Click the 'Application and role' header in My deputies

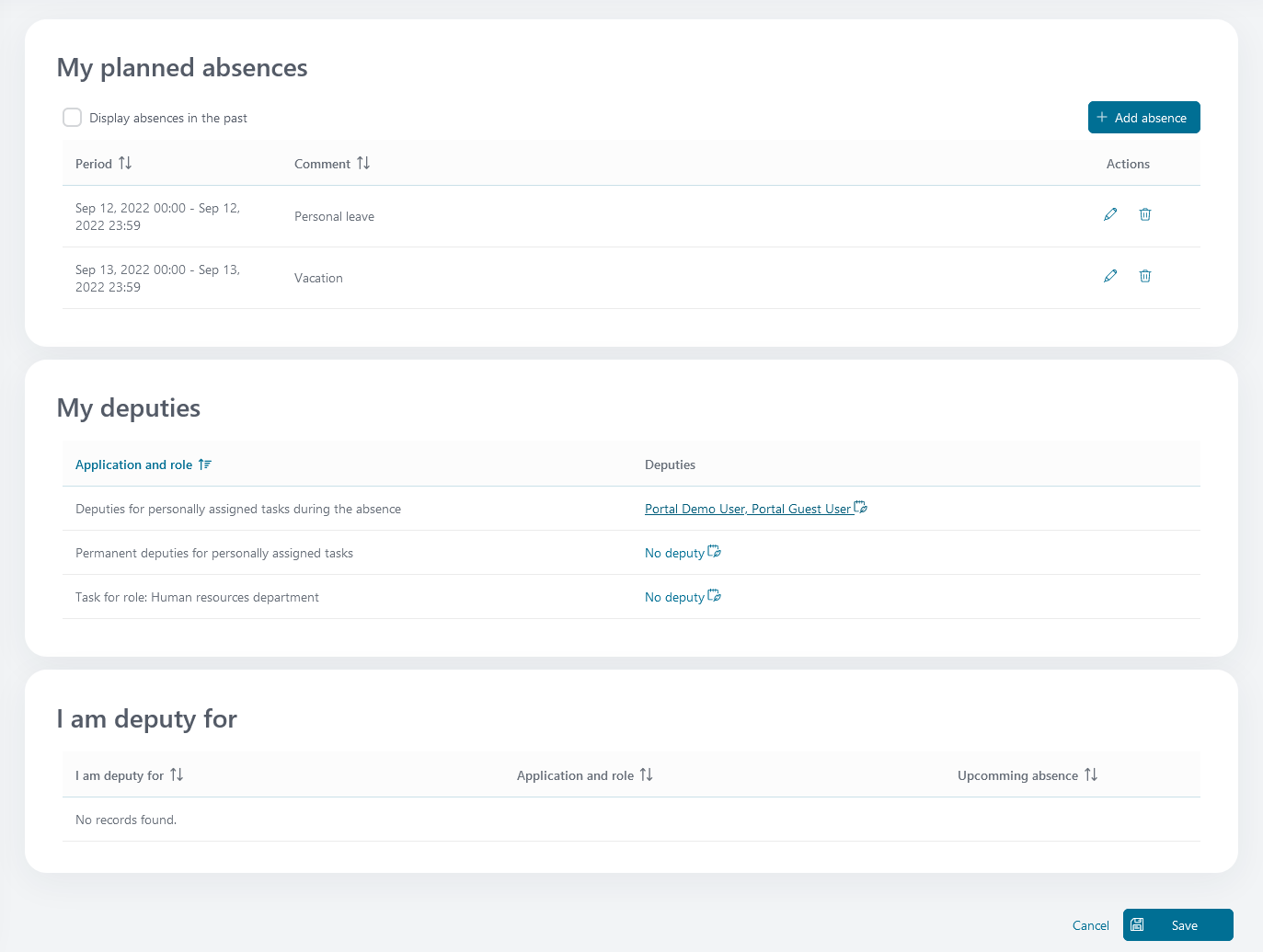pos(133,465)
